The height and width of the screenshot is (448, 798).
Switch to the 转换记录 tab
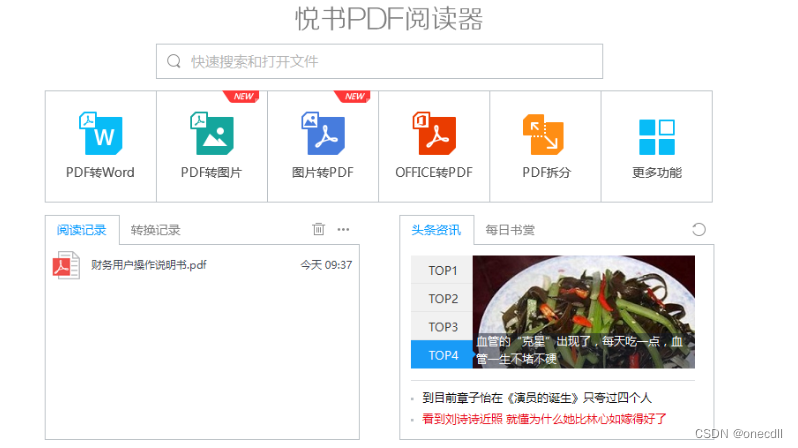[x=155, y=230]
